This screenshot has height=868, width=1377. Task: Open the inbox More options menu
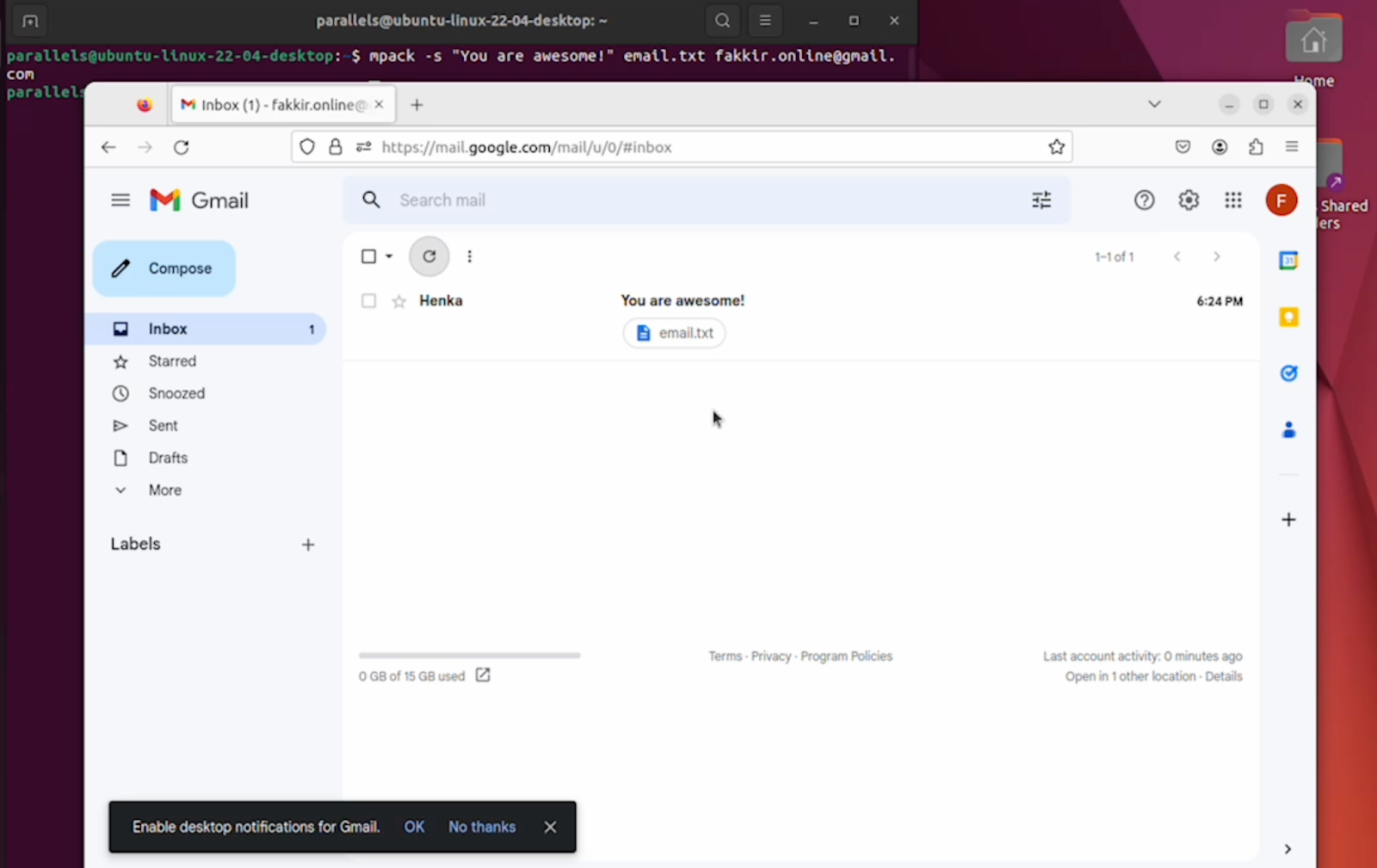coord(469,256)
